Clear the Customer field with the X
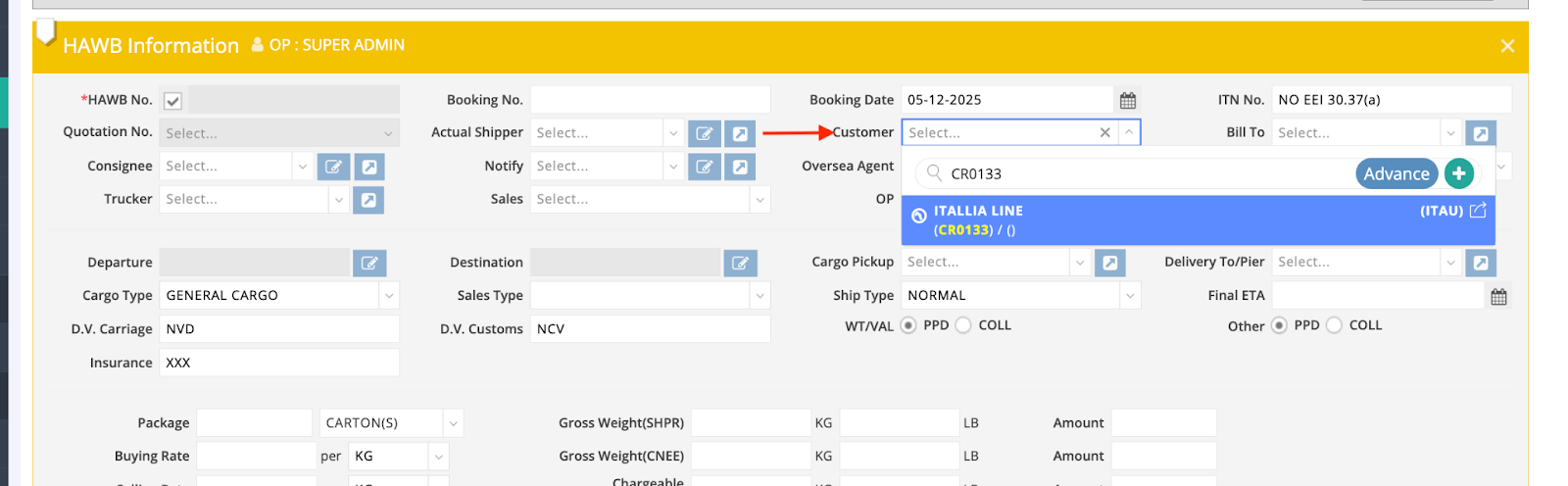The width and height of the screenshot is (1568, 486). [x=1105, y=132]
